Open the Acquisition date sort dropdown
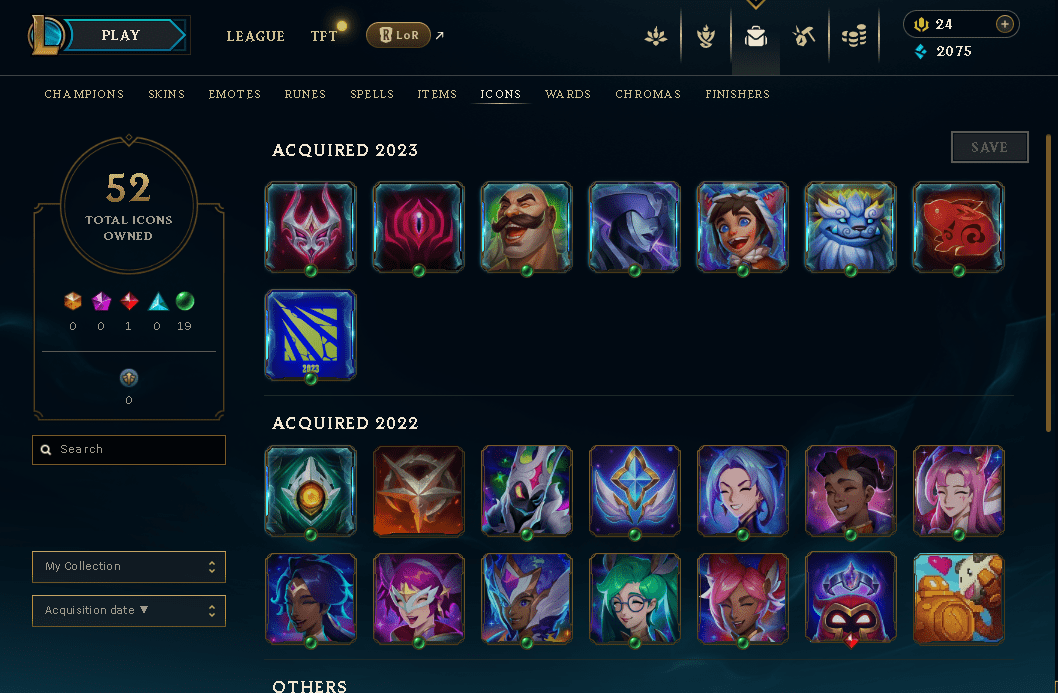This screenshot has width=1058, height=693. [x=129, y=611]
